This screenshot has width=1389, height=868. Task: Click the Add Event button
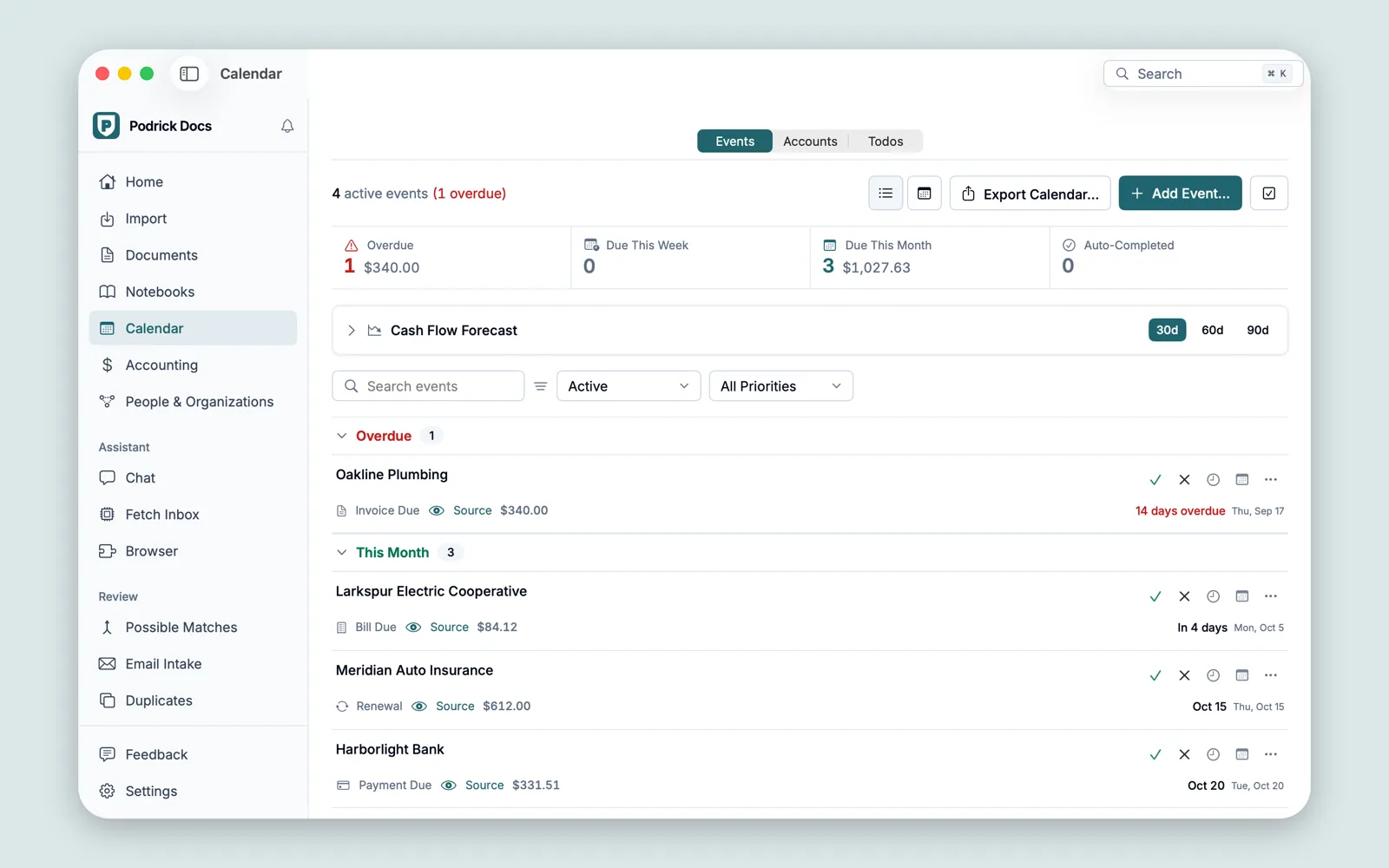pyautogui.click(x=1180, y=194)
